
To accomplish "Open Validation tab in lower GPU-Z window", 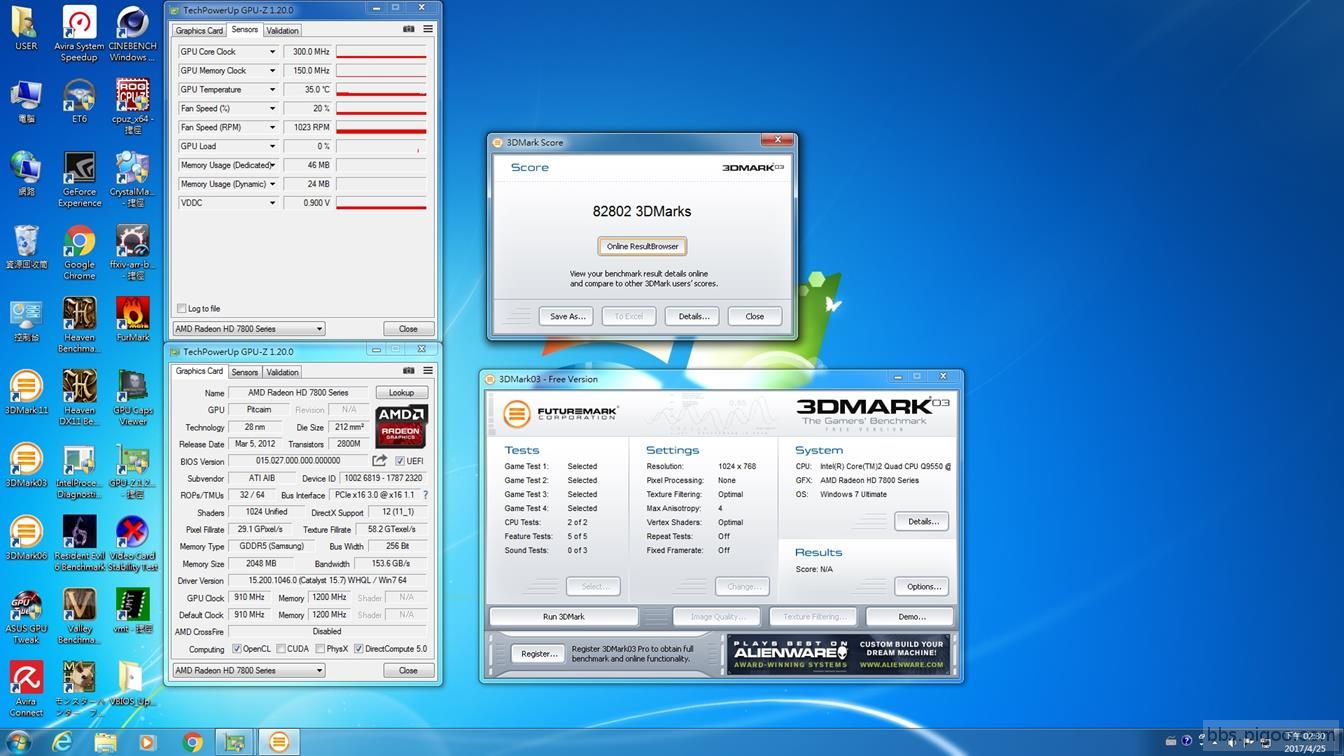I will click(282, 372).
